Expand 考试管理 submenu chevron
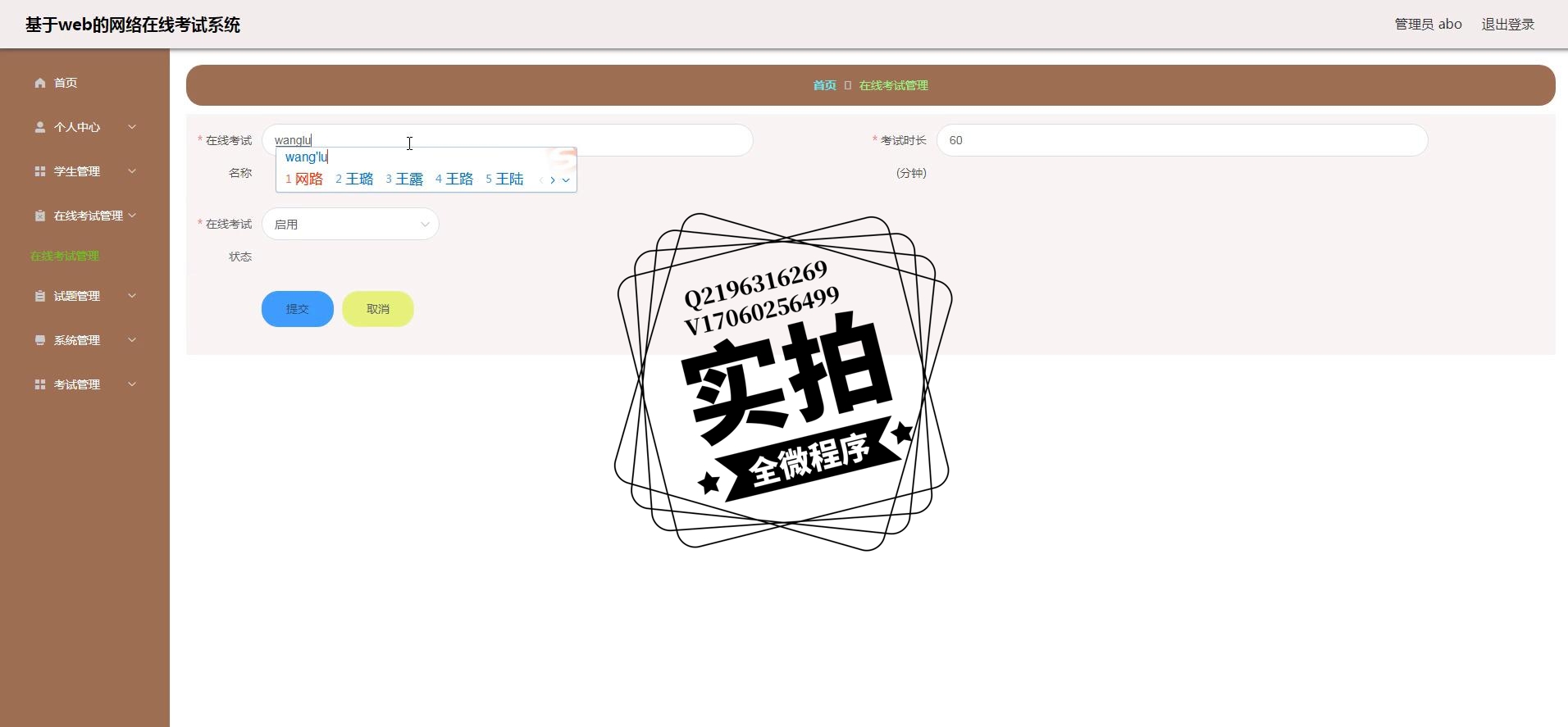 (x=132, y=384)
